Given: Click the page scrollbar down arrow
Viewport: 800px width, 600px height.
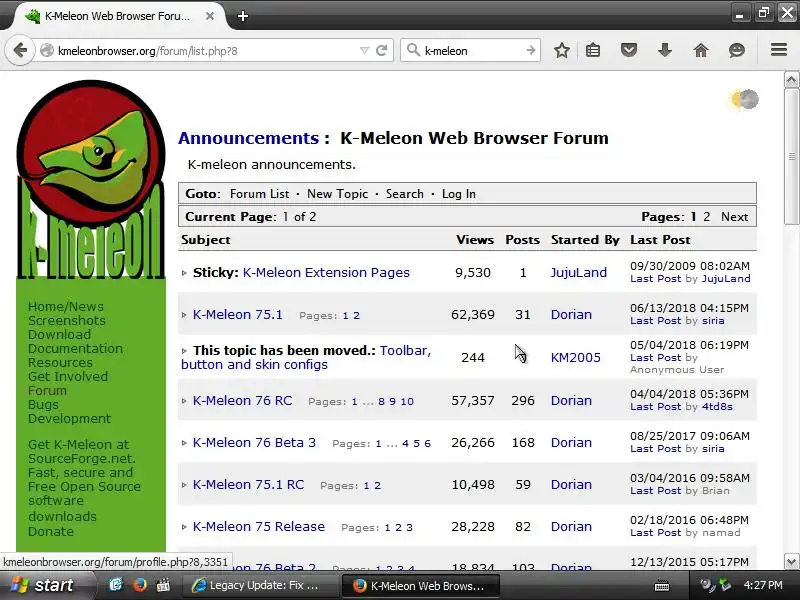Looking at the screenshot, I should pos(791,561).
